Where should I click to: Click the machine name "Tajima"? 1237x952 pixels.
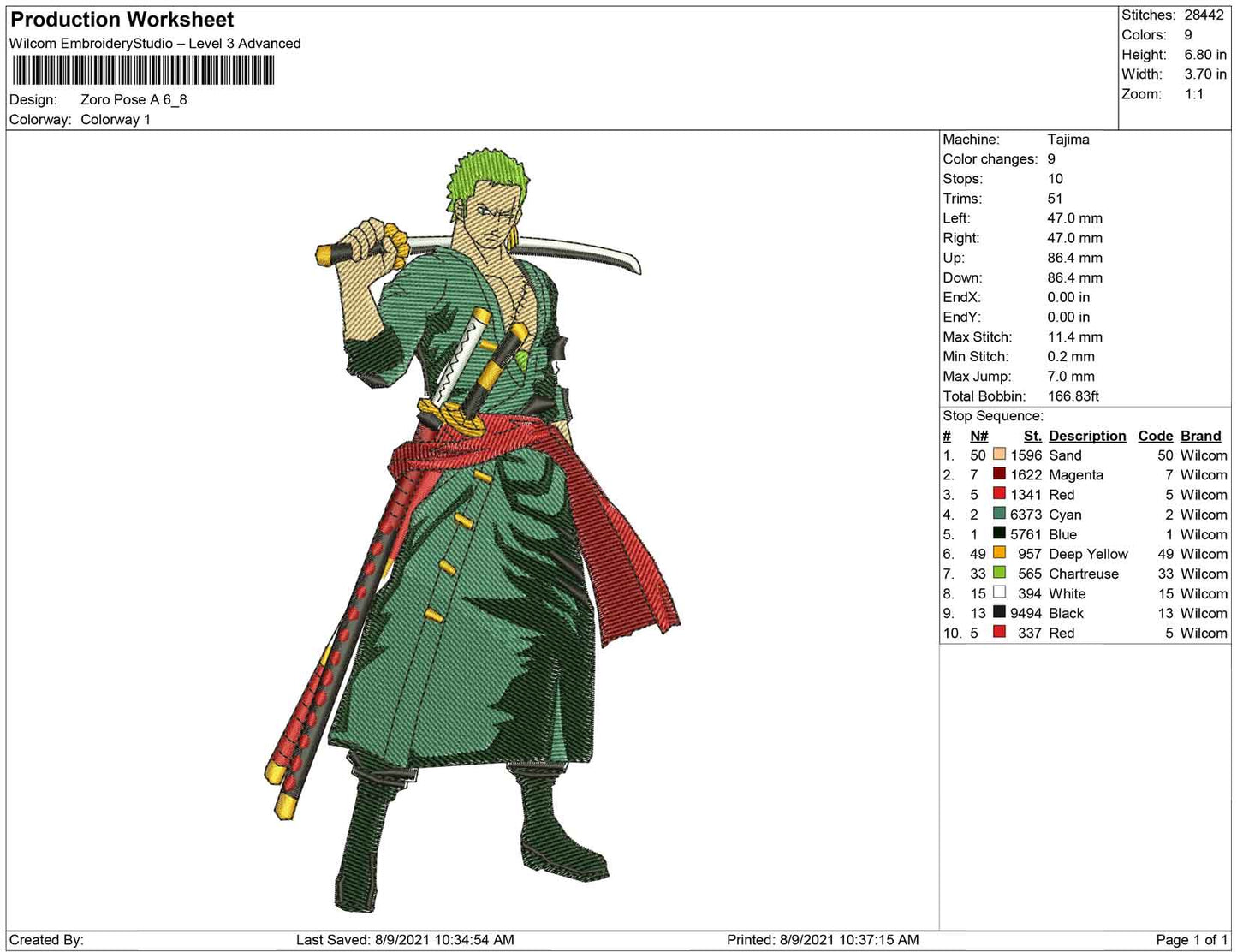click(x=1068, y=140)
